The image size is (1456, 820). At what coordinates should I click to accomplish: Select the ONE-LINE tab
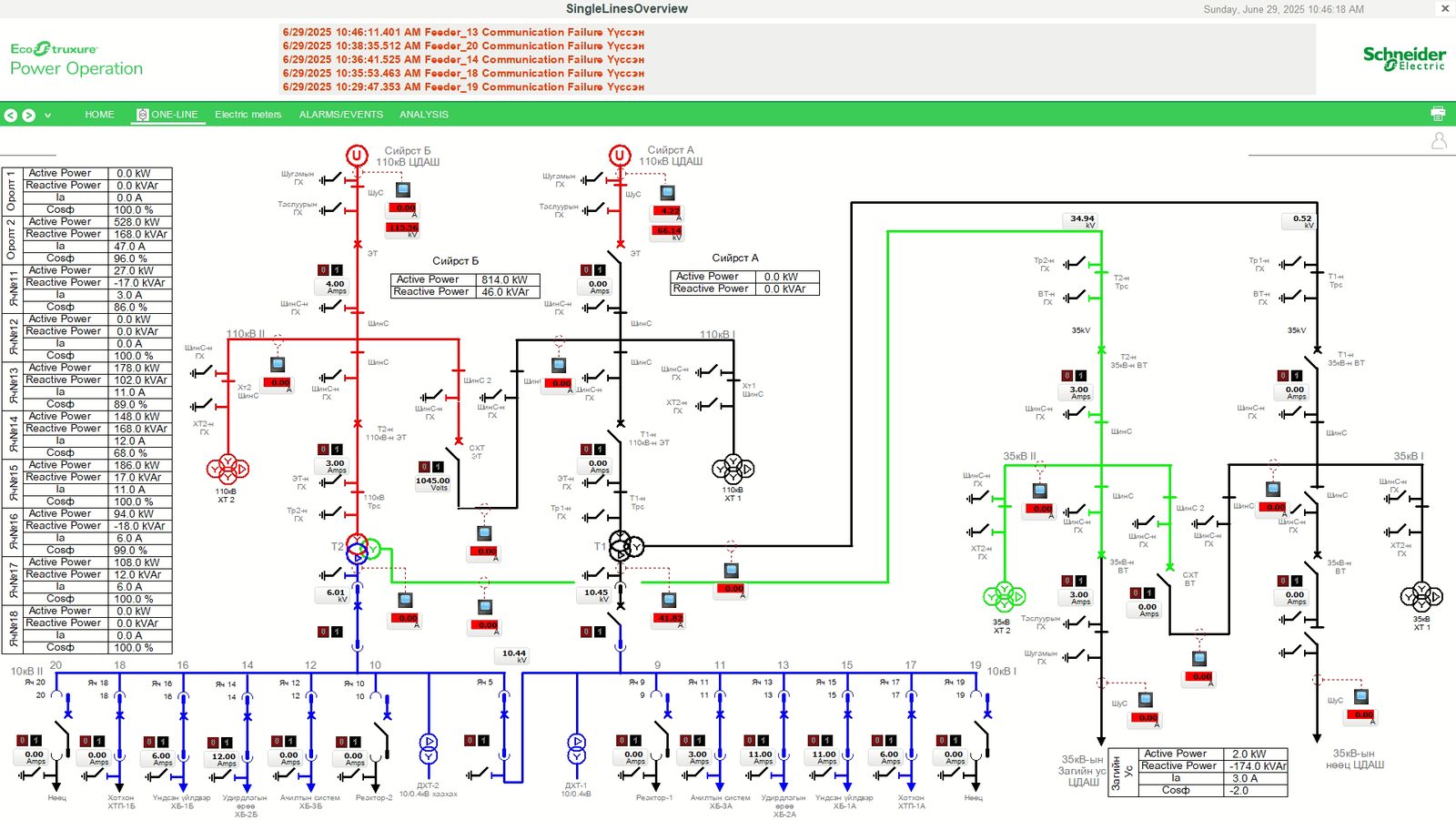[x=167, y=115]
